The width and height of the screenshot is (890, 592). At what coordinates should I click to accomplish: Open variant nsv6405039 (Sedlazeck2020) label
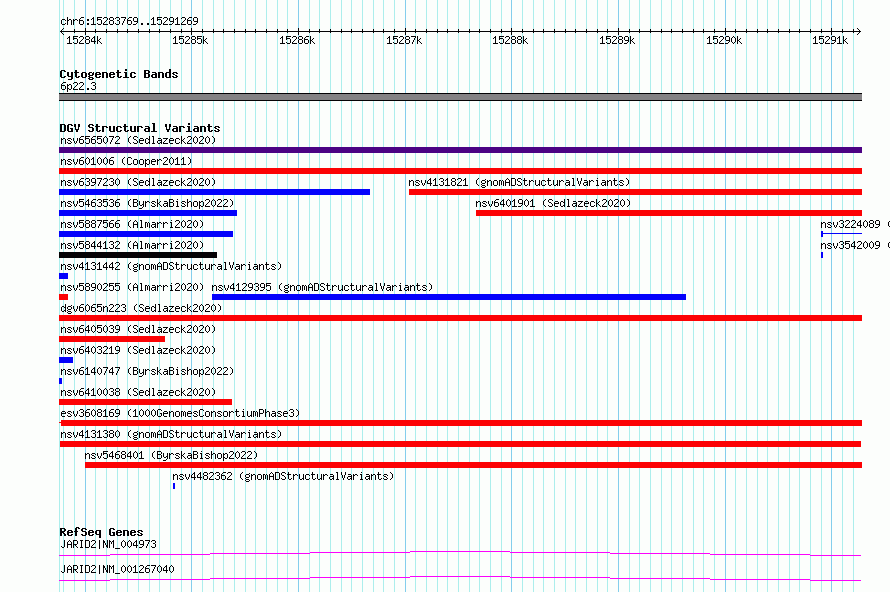138,329
